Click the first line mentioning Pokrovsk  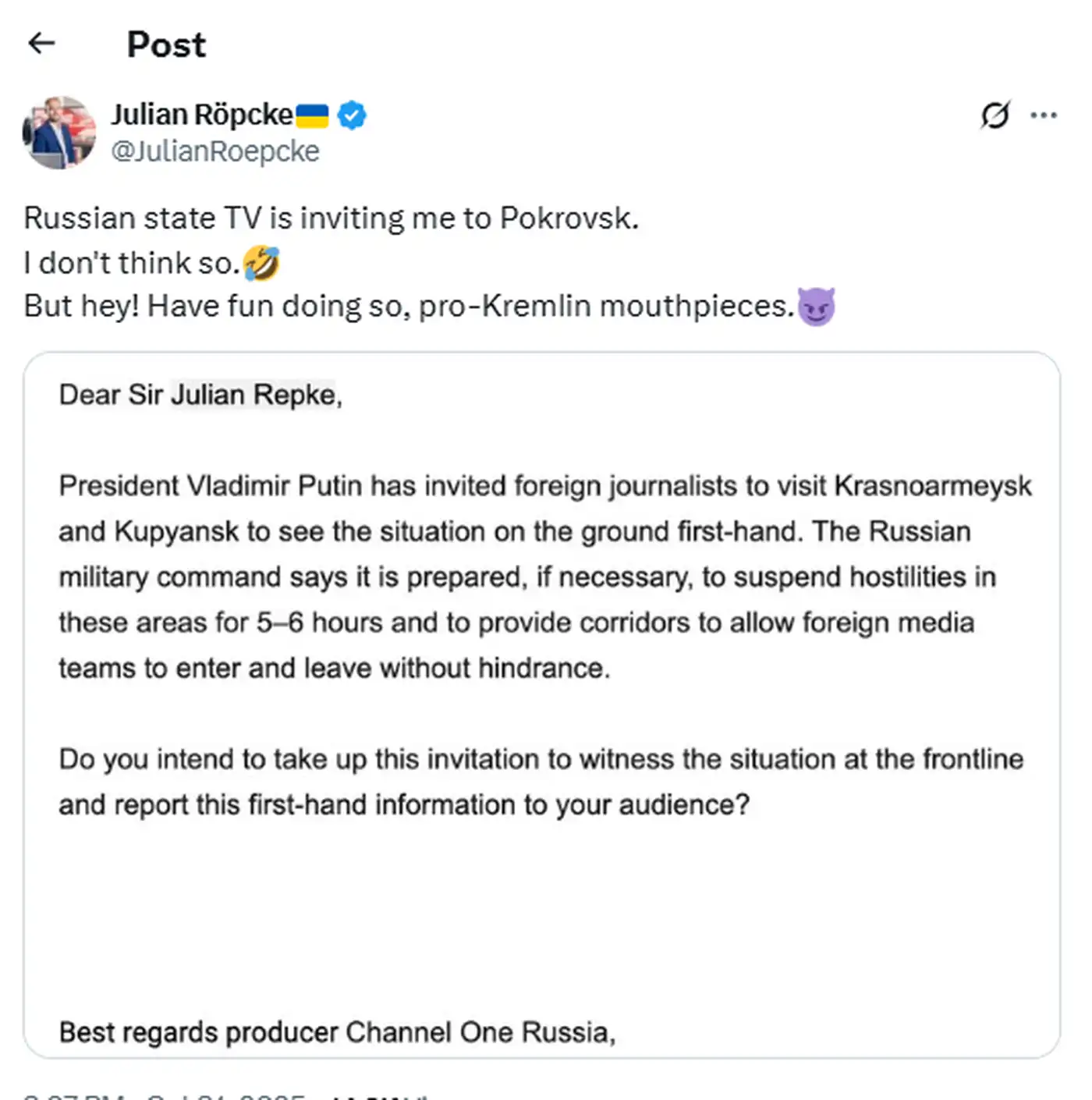click(x=331, y=218)
